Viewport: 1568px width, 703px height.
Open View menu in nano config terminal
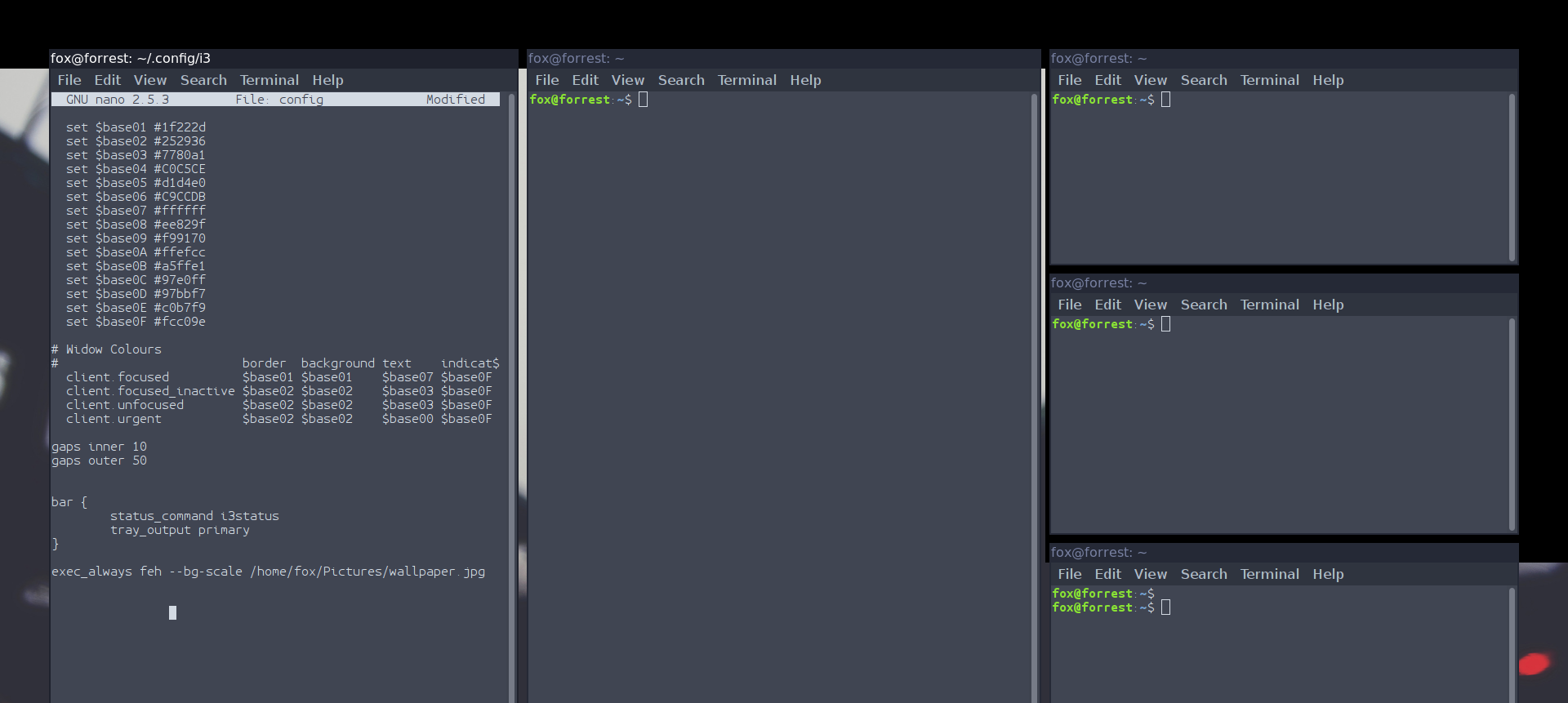pyautogui.click(x=150, y=80)
